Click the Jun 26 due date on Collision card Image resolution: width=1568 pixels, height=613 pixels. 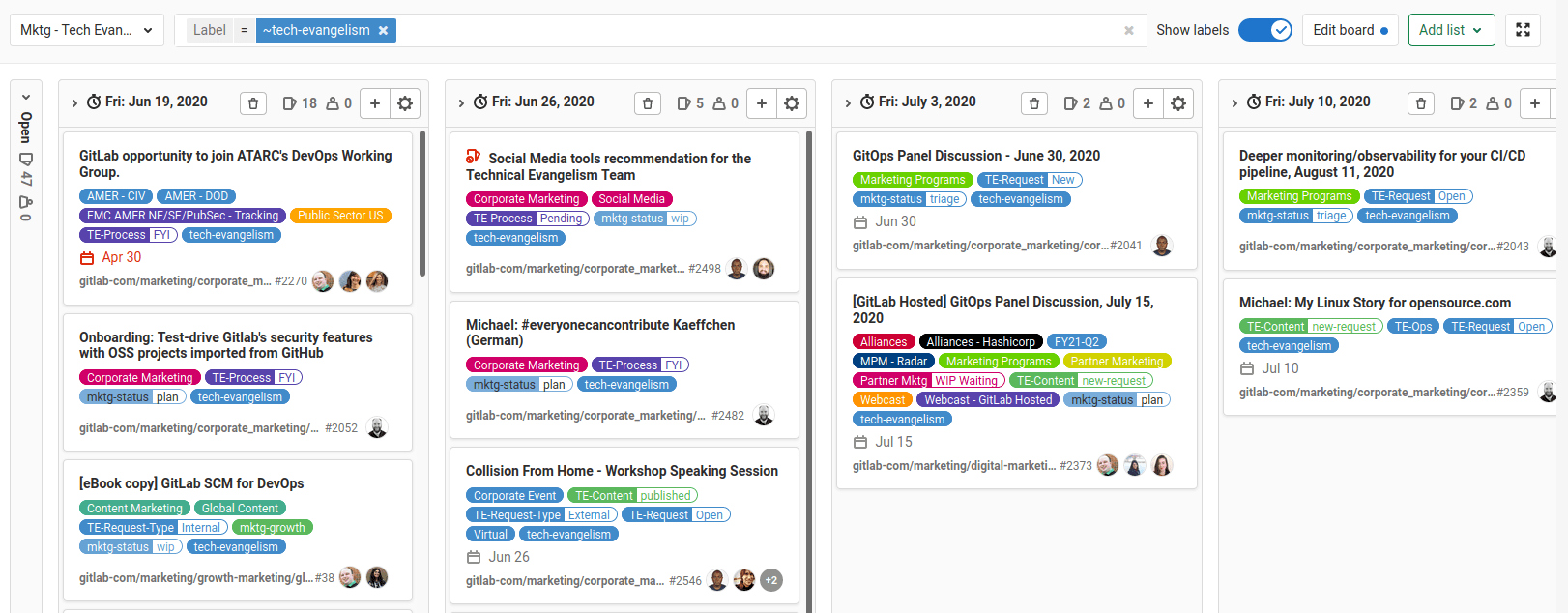[498, 557]
